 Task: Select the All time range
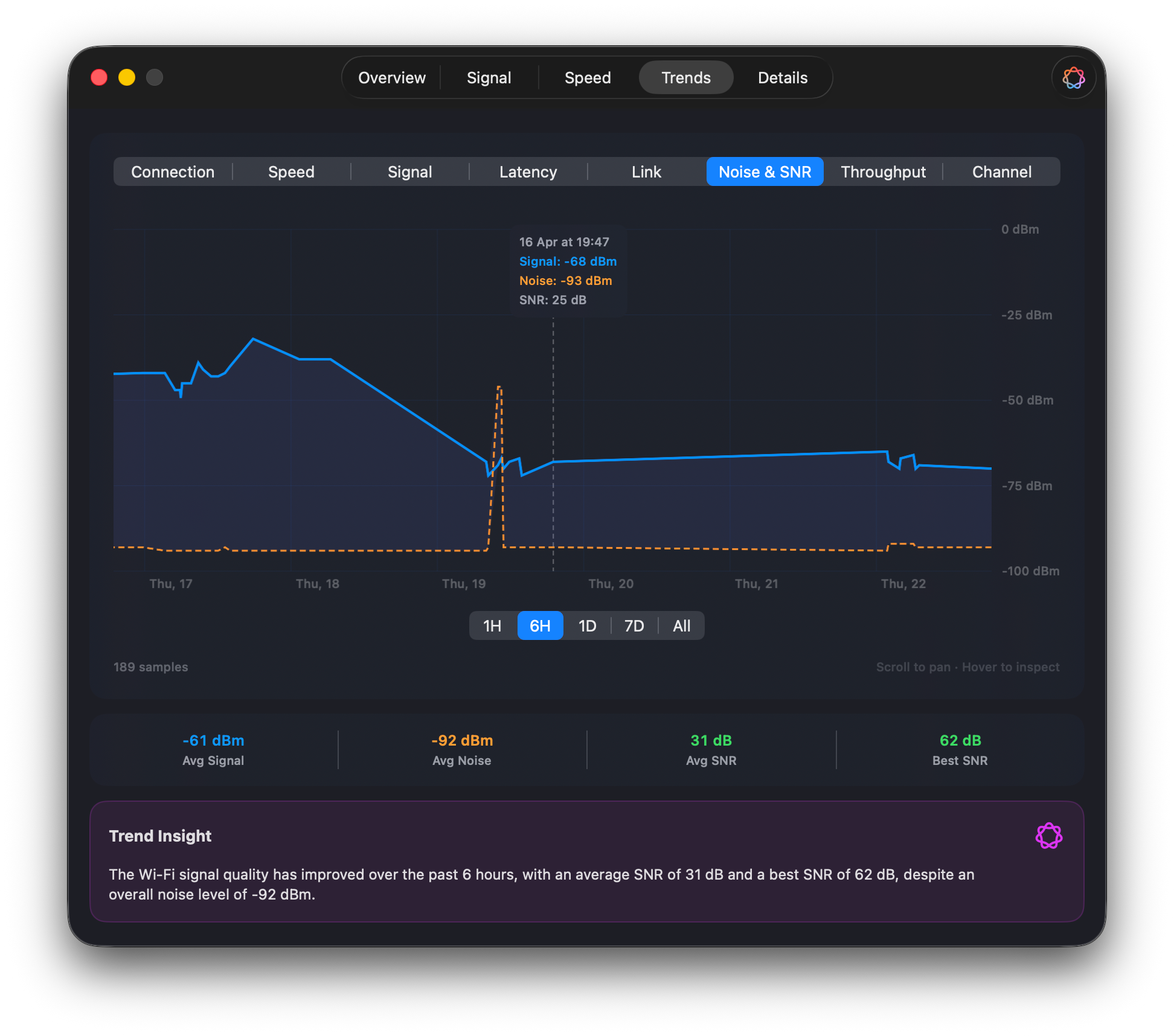[681, 625]
